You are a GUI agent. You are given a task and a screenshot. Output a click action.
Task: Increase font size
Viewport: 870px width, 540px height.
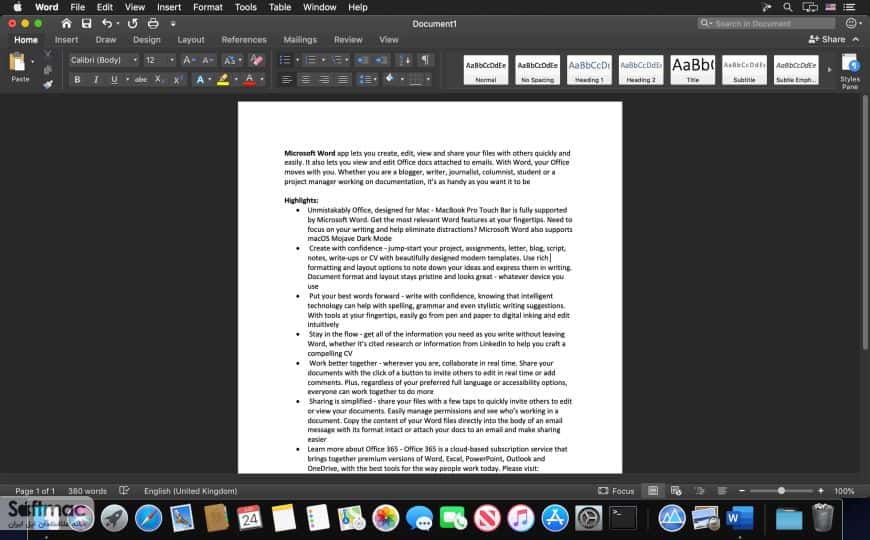(x=189, y=60)
